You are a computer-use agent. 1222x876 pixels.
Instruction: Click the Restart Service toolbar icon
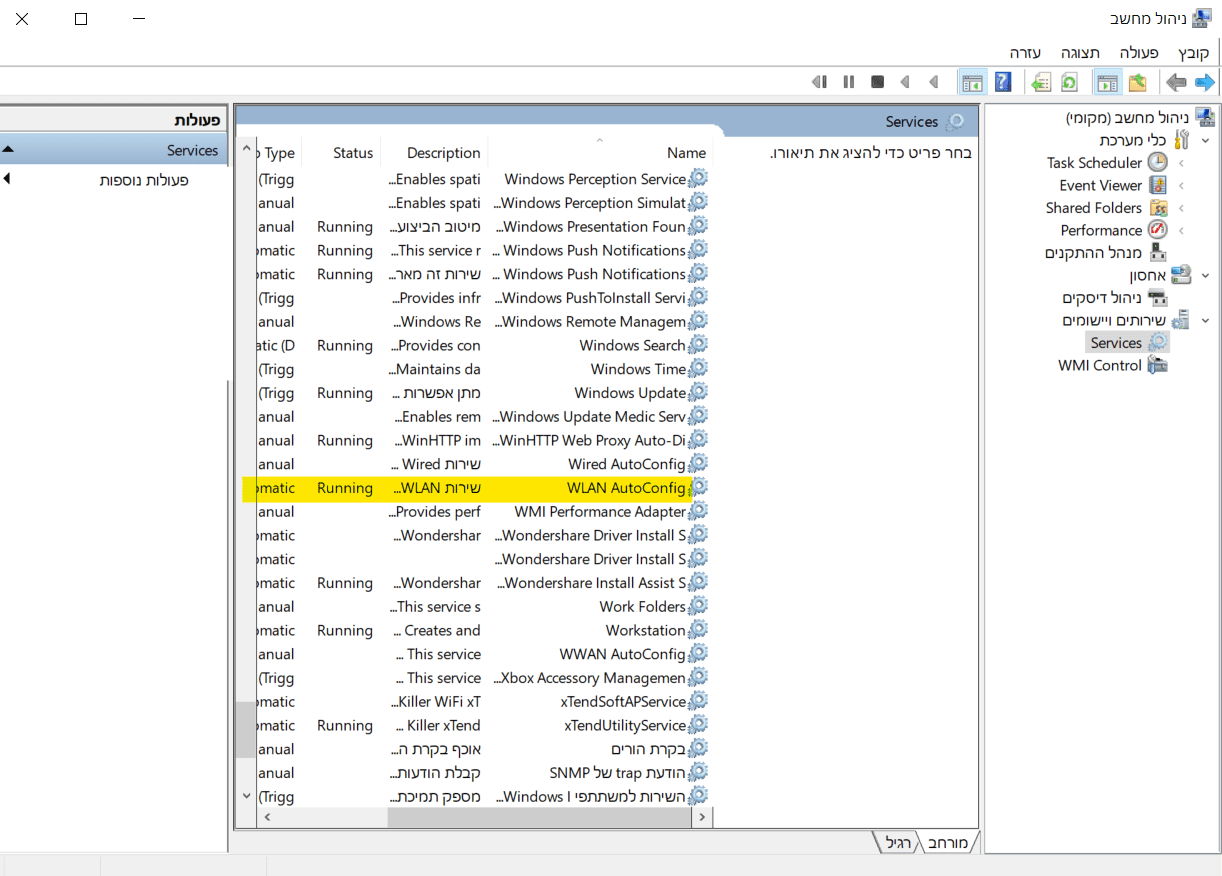tap(820, 82)
